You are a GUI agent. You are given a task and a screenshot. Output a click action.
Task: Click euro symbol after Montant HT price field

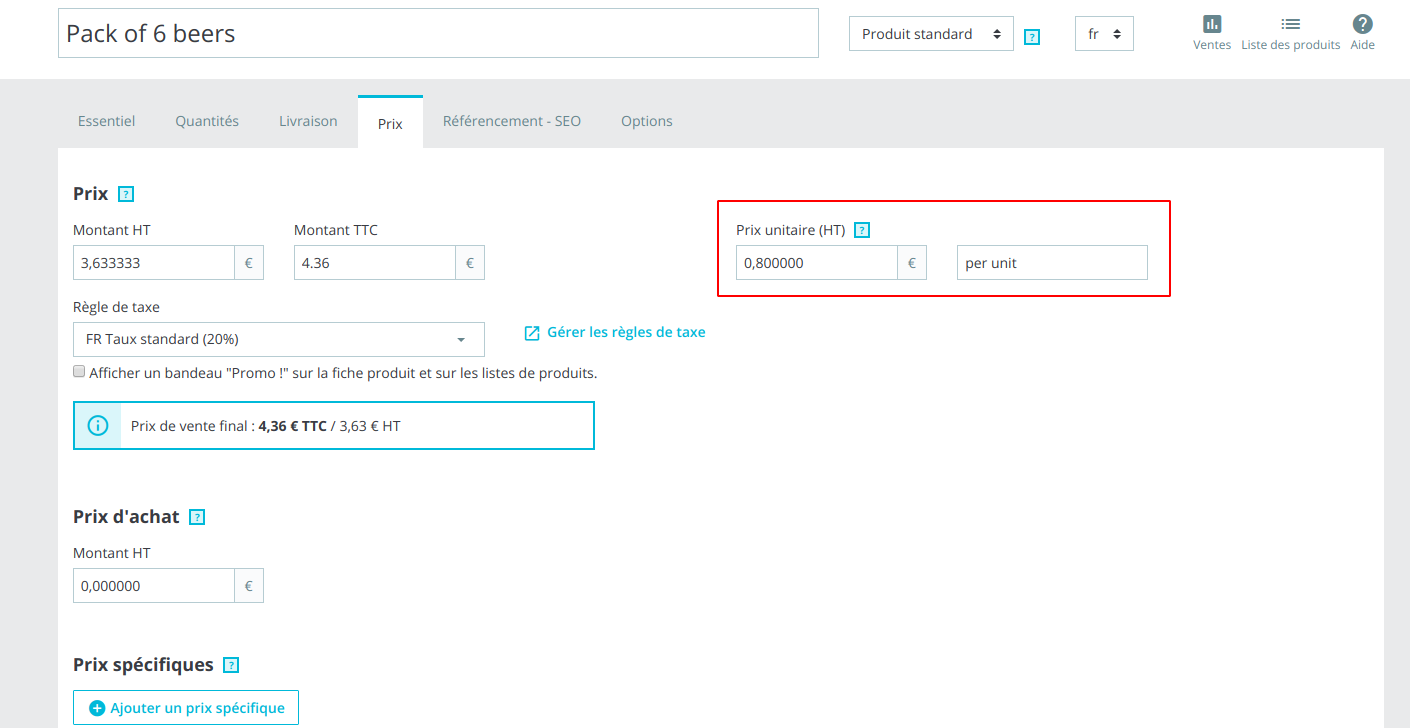(249, 263)
